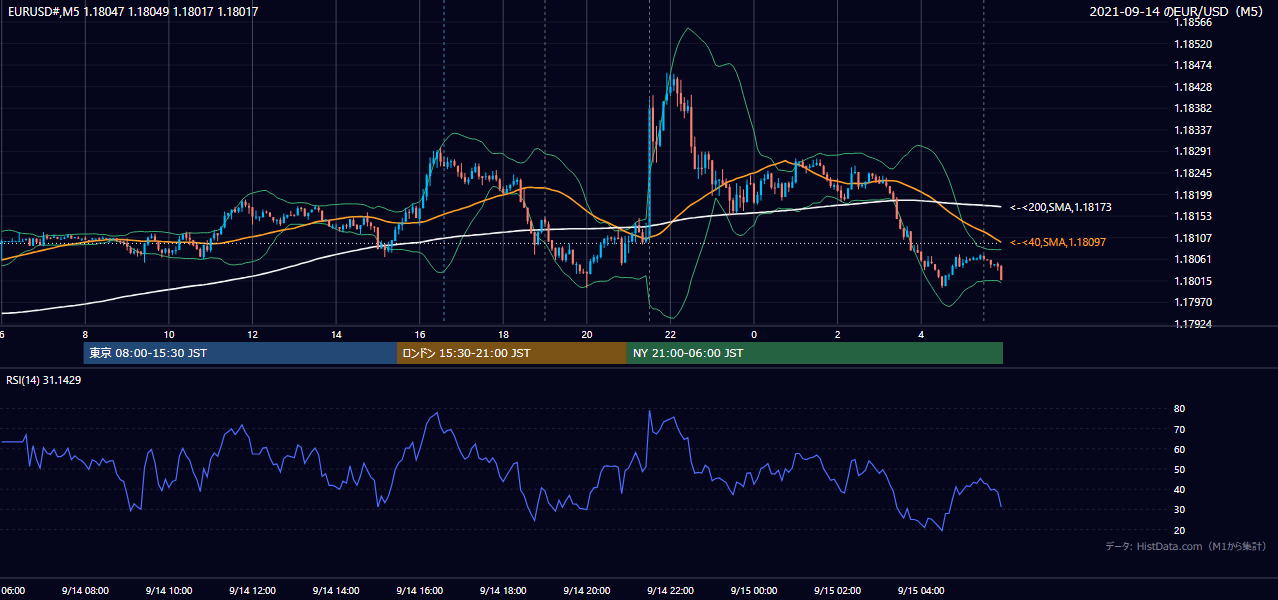Screen dimensions: 1278x600
Task: Click the 9/14 20:00 time axis label
Action: 586,590
